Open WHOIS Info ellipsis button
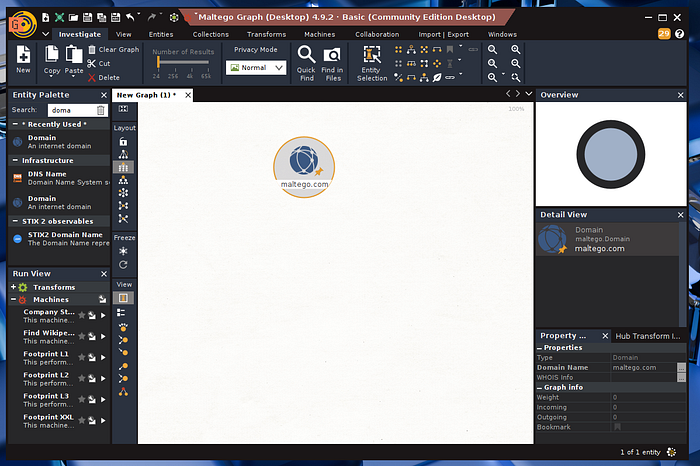700x466 pixels. pos(681,378)
